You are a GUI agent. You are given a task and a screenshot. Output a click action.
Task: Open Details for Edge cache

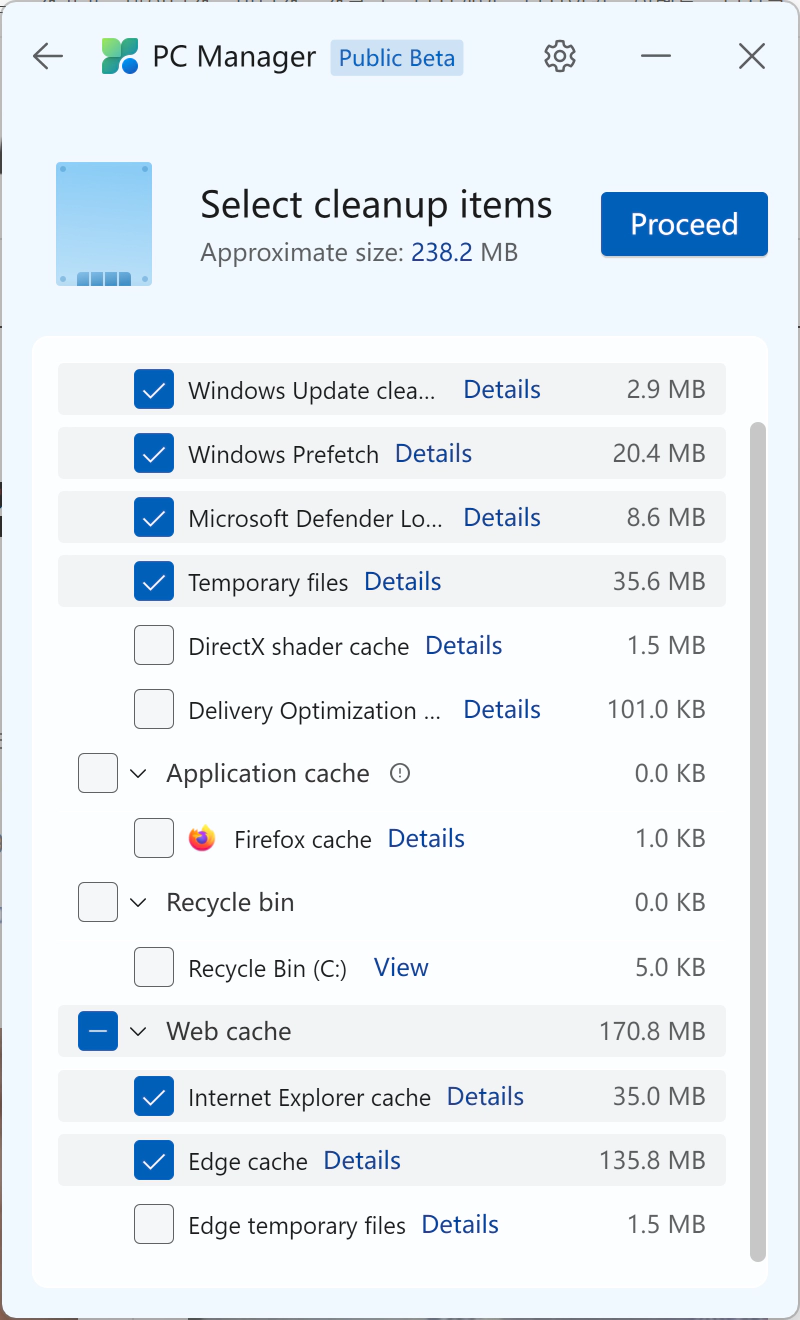pyautogui.click(x=362, y=1160)
